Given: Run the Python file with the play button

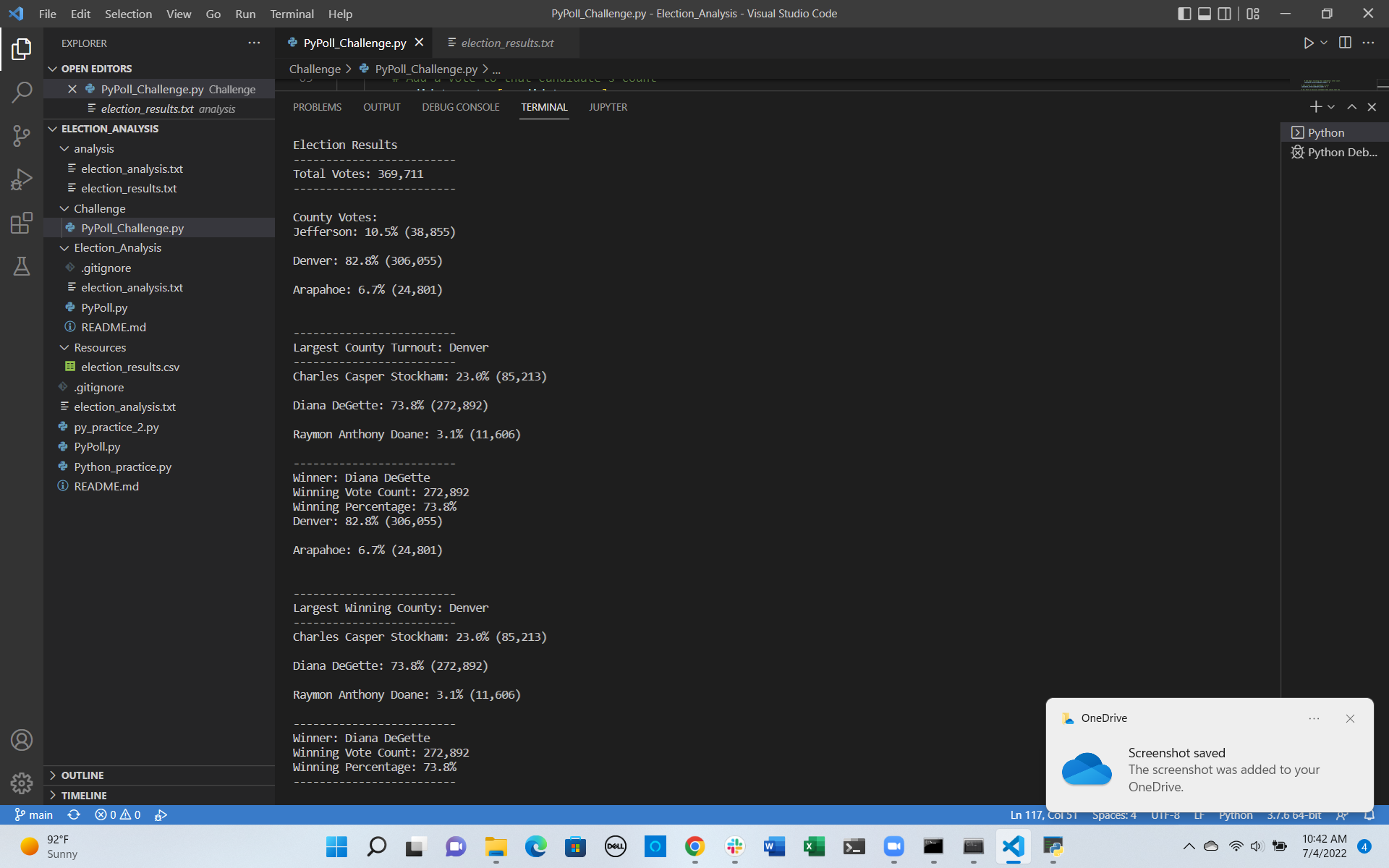Looking at the screenshot, I should 1308,43.
